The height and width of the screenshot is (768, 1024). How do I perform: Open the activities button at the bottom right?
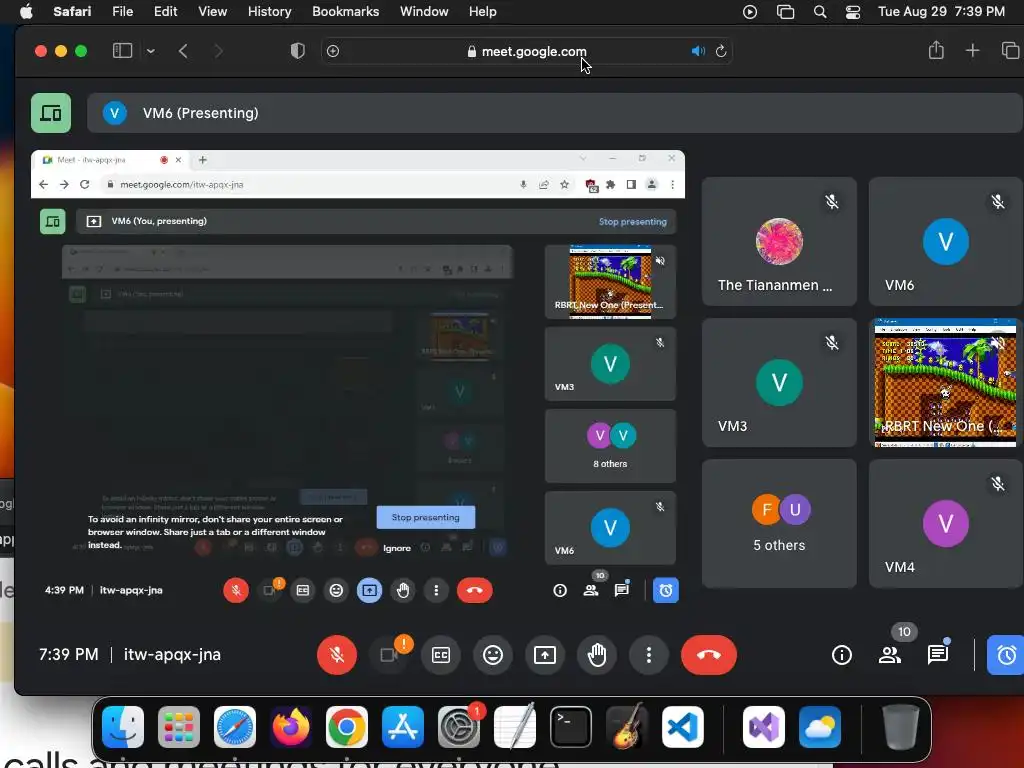[1006, 654]
